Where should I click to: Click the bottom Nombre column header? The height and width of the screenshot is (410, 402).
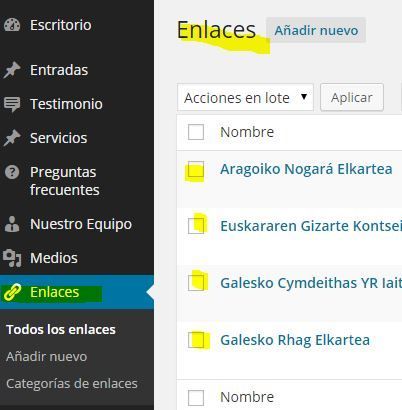[x=247, y=397]
